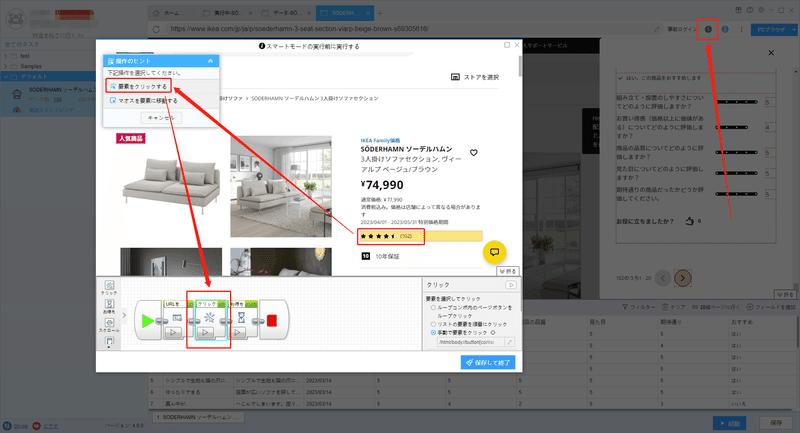Click the ストアを選択 store selector

click(x=475, y=77)
